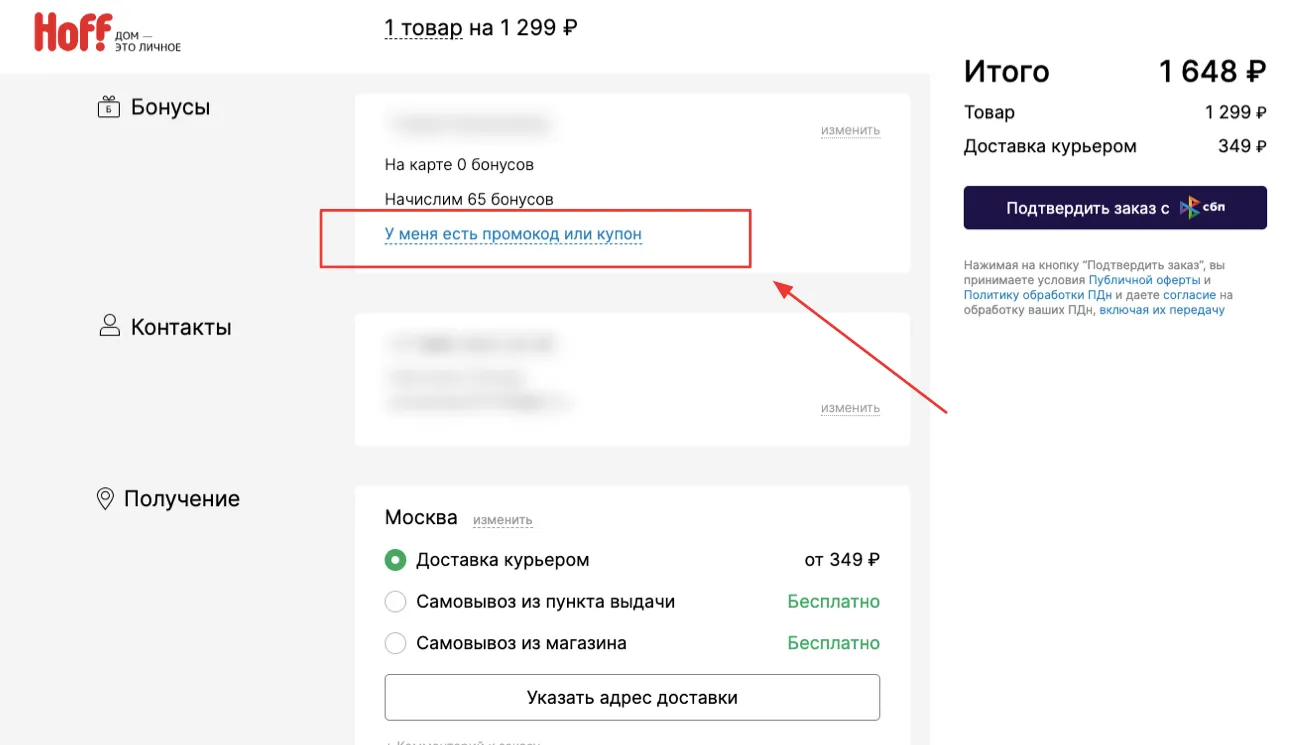Click the Товар price 1 299 ₽
Screen dimensions: 1306x745
click(x=1236, y=113)
